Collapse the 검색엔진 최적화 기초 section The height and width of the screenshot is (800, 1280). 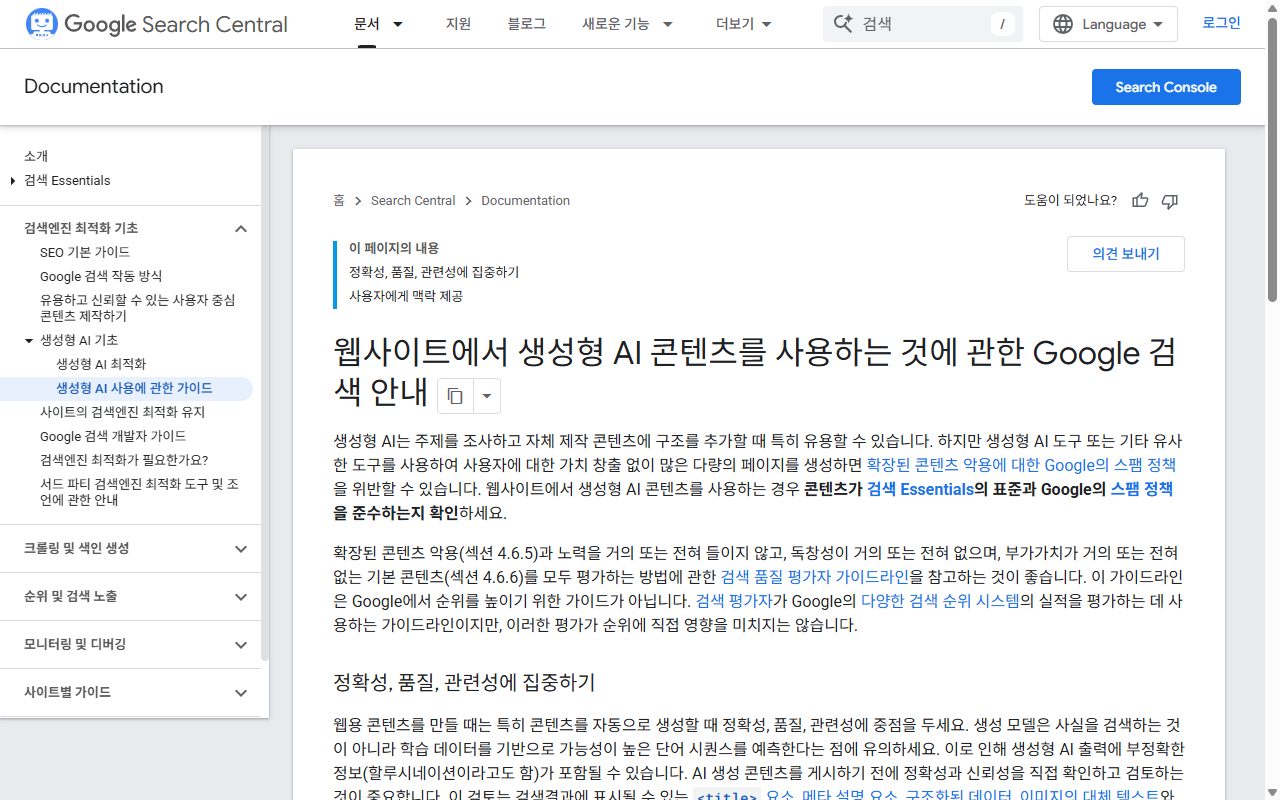[240, 229]
